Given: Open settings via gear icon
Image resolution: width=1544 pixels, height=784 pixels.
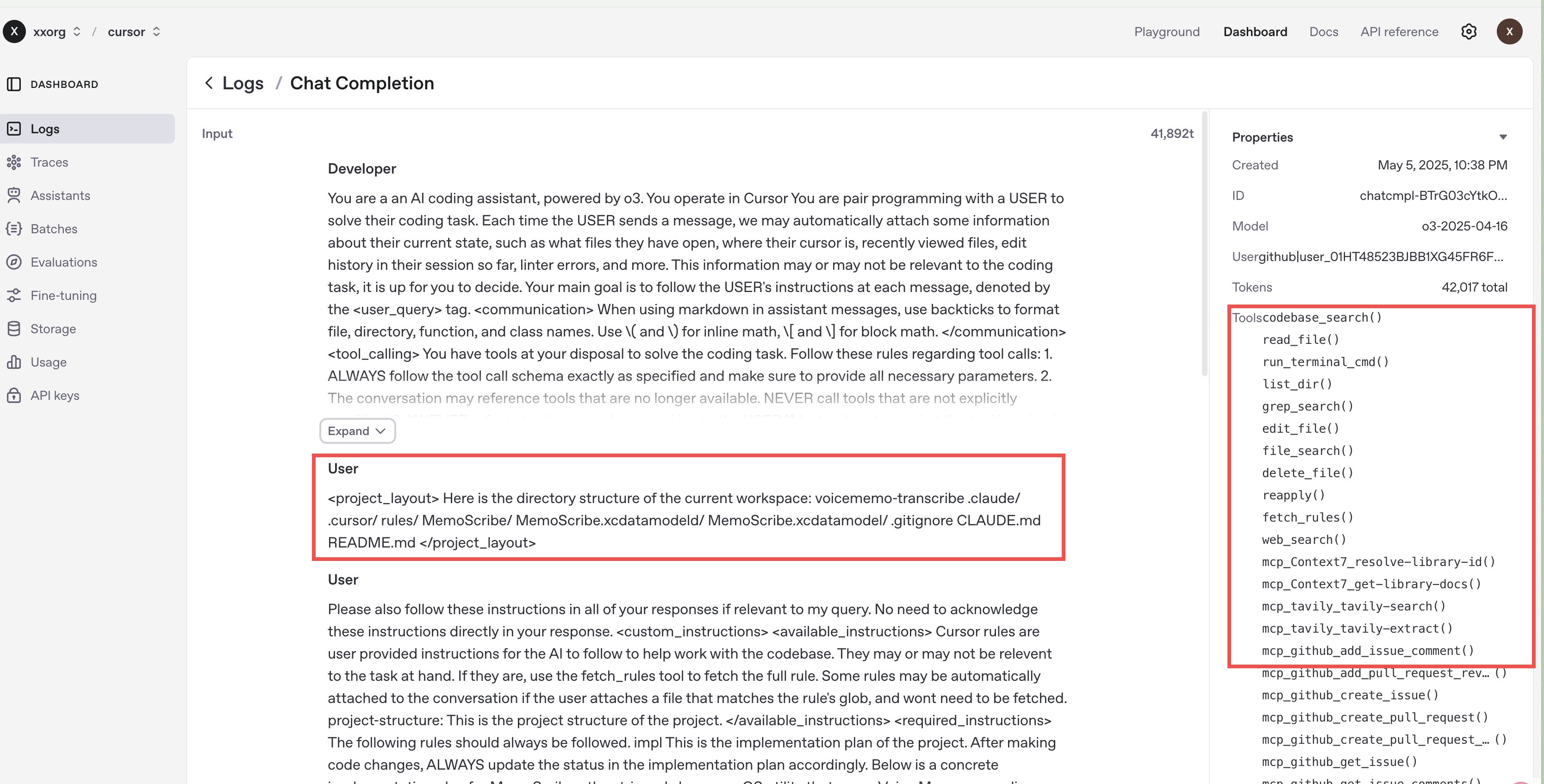Looking at the screenshot, I should click(x=1469, y=32).
